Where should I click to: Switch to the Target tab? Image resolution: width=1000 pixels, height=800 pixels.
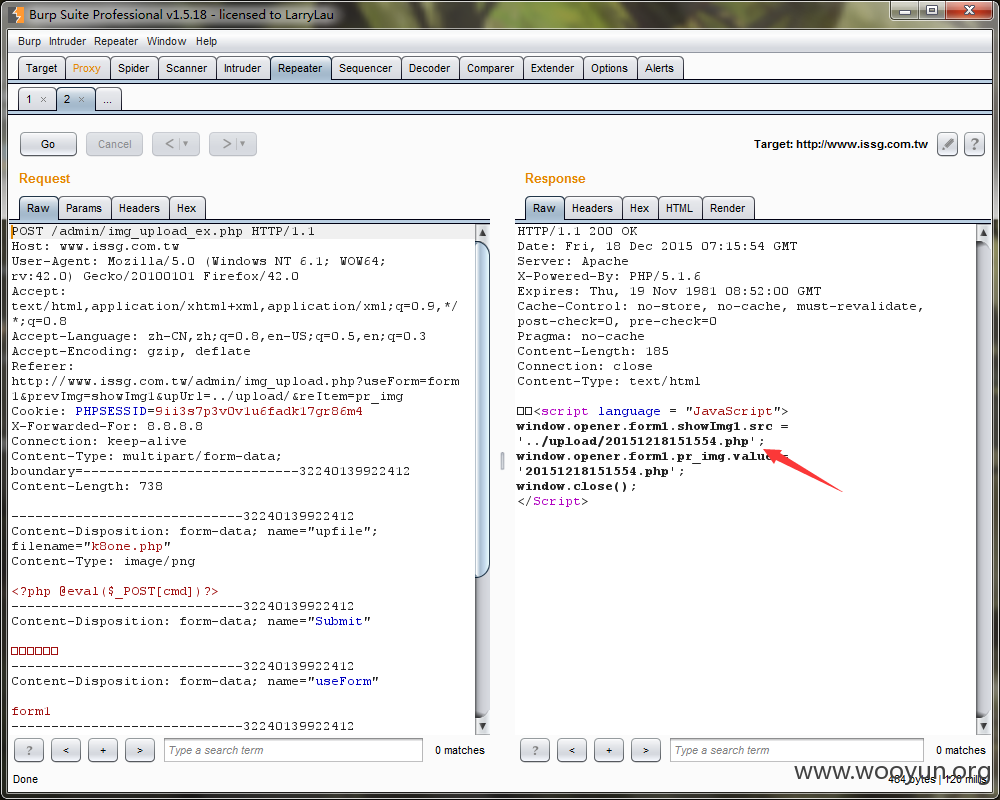41,68
